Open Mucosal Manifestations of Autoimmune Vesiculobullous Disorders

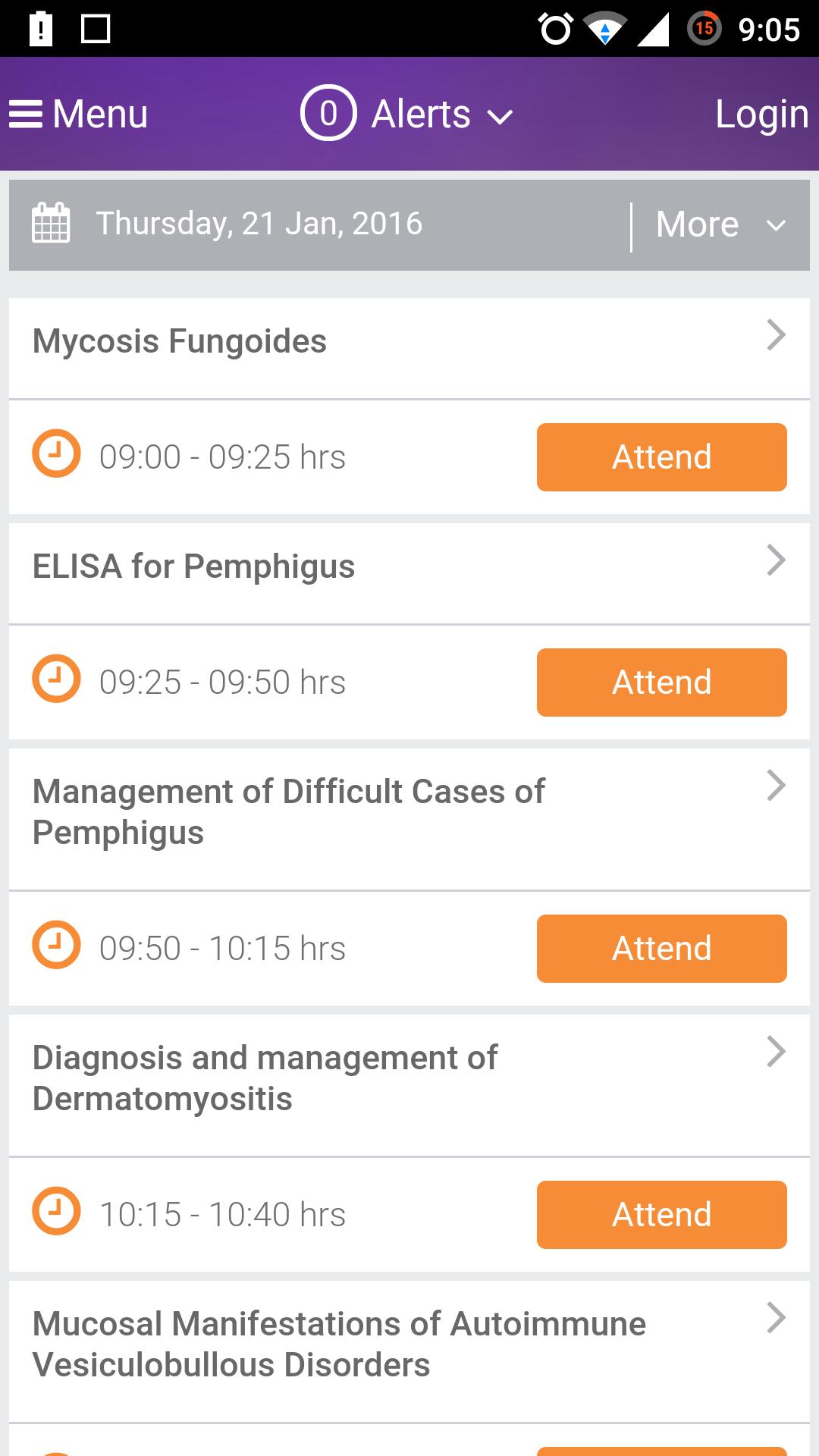pyautogui.click(x=339, y=1345)
